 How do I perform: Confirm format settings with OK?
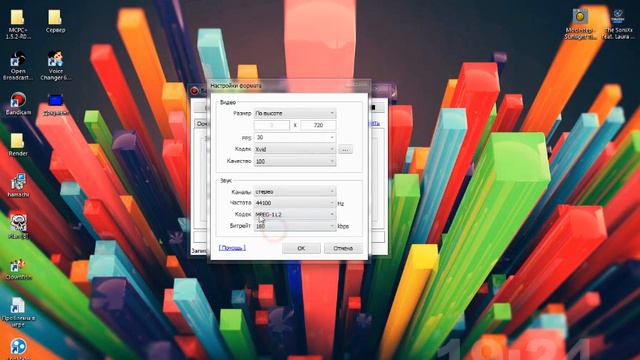tap(301, 248)
